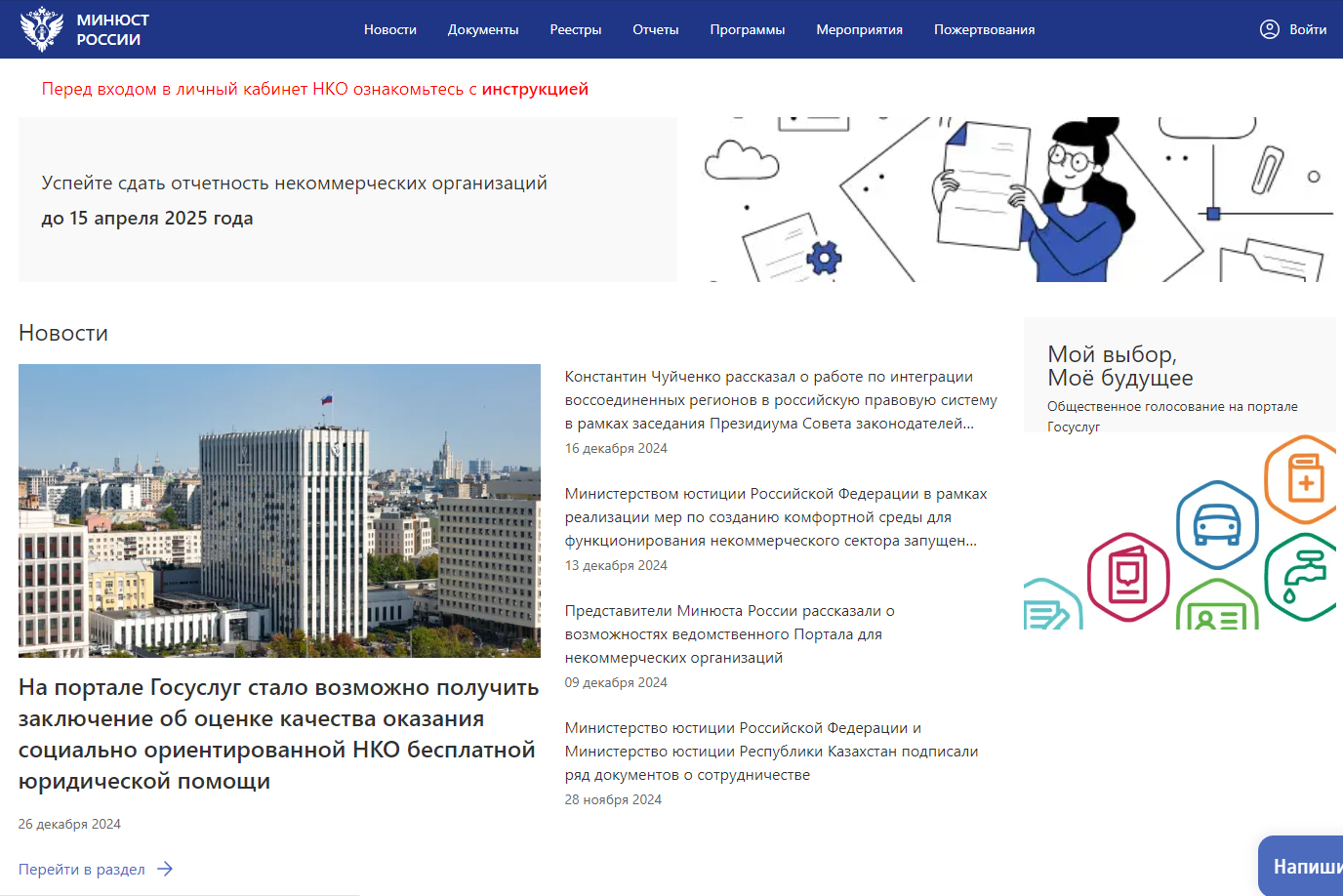Screen dimensions: 1343x896
Task: Open the Новости menu item
Action: pos(390,29)
